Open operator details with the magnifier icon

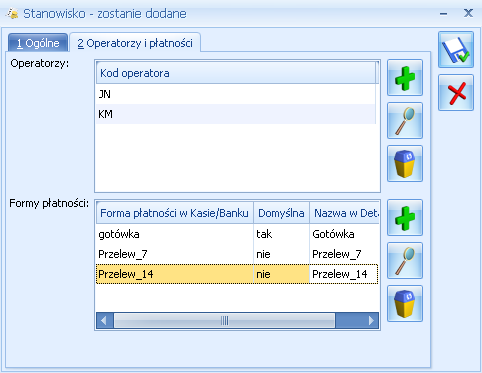405,121
